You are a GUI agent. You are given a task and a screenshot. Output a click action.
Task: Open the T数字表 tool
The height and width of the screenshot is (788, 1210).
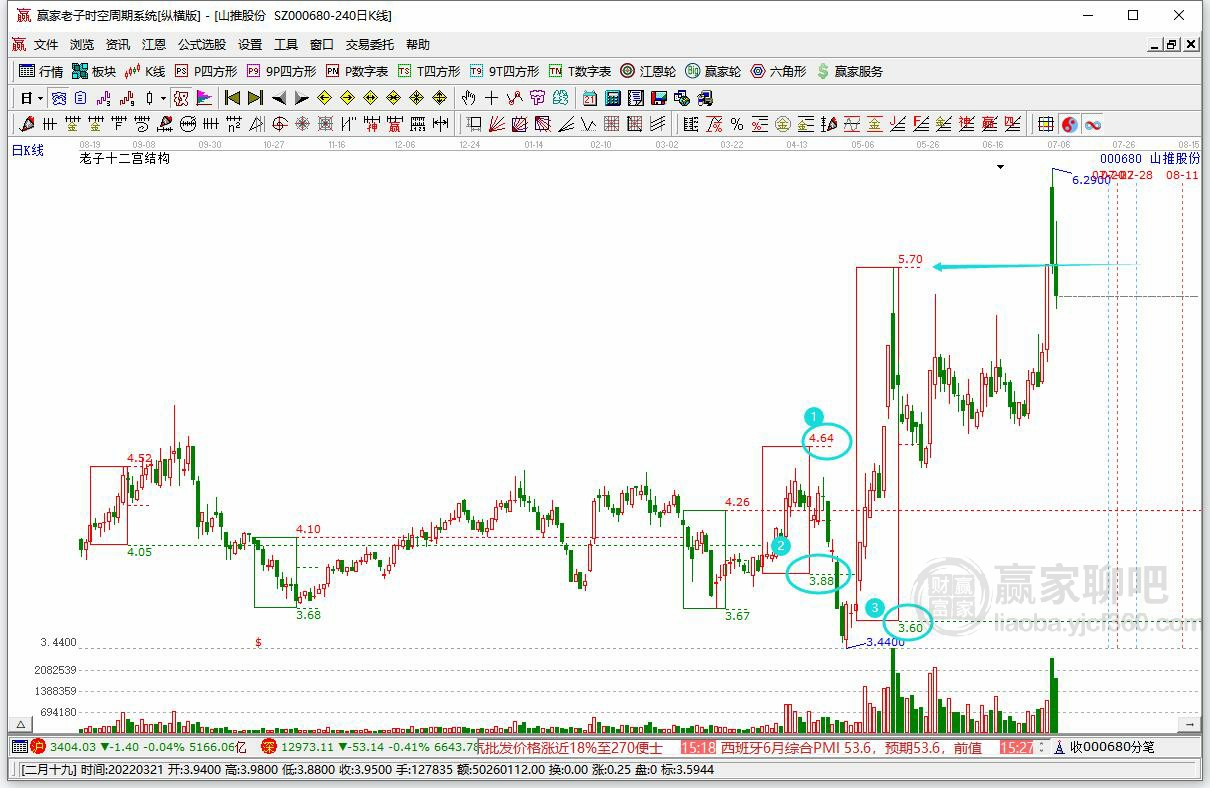(x=580, y=71)
